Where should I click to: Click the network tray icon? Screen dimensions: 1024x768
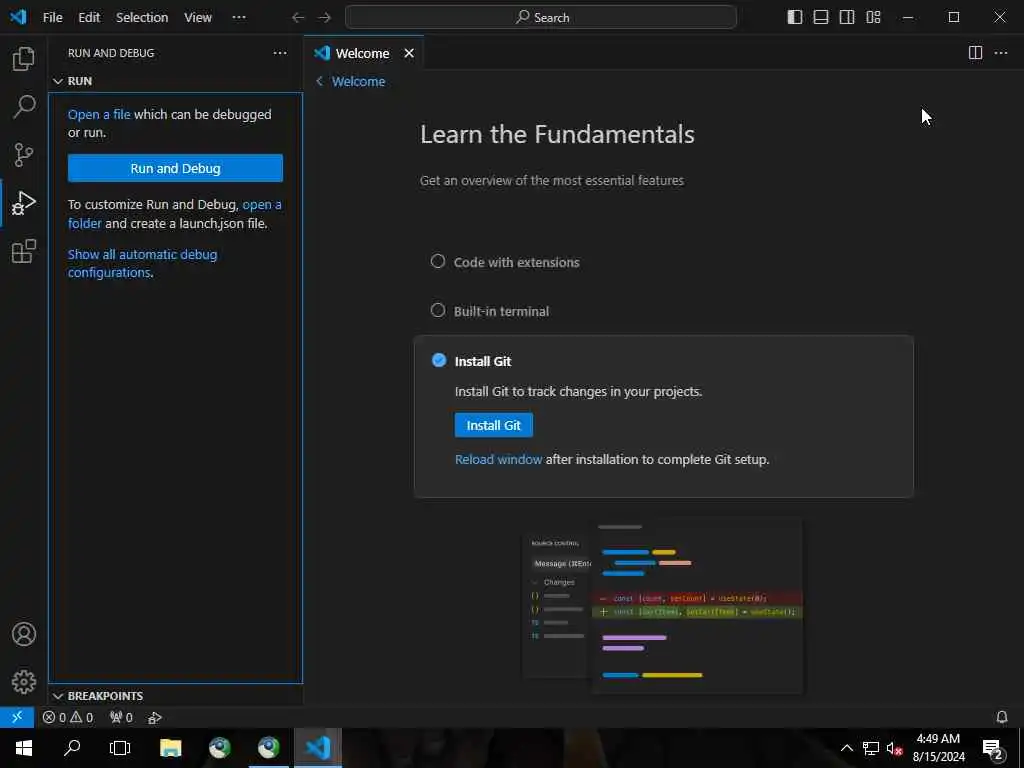[871, 748]
